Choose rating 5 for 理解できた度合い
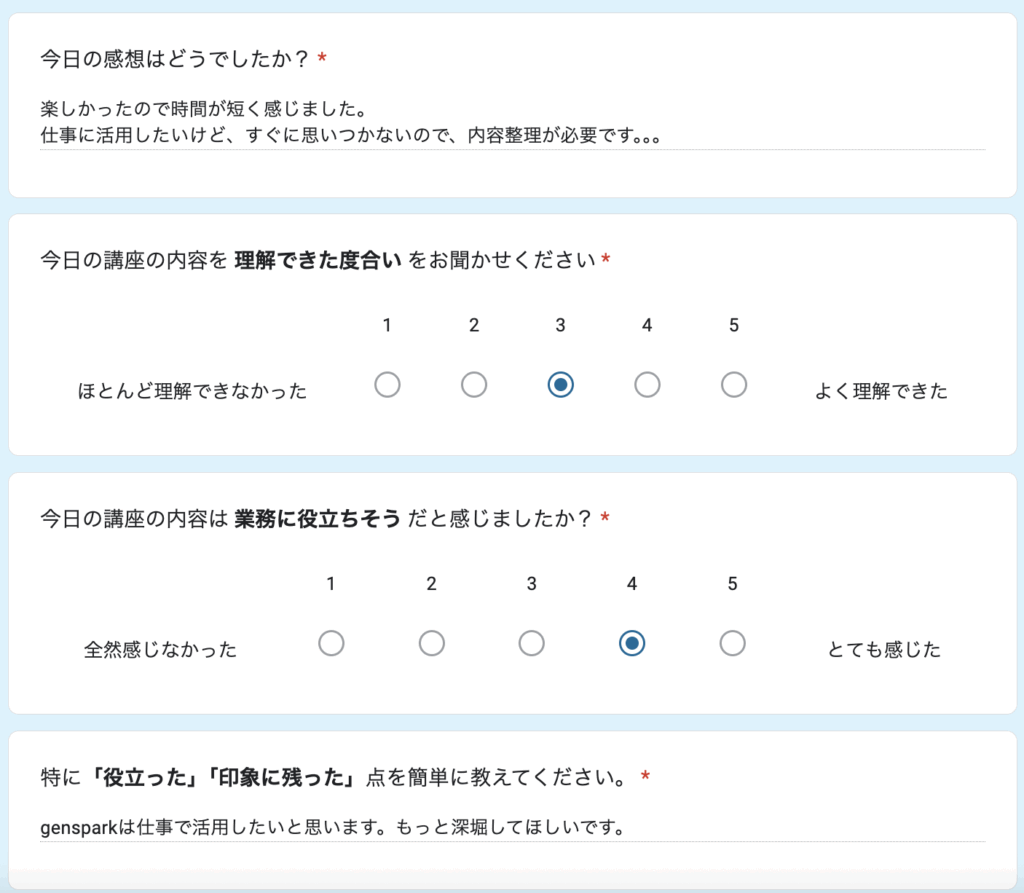Screen dimensions: 1024x893 tap(734, 385)
